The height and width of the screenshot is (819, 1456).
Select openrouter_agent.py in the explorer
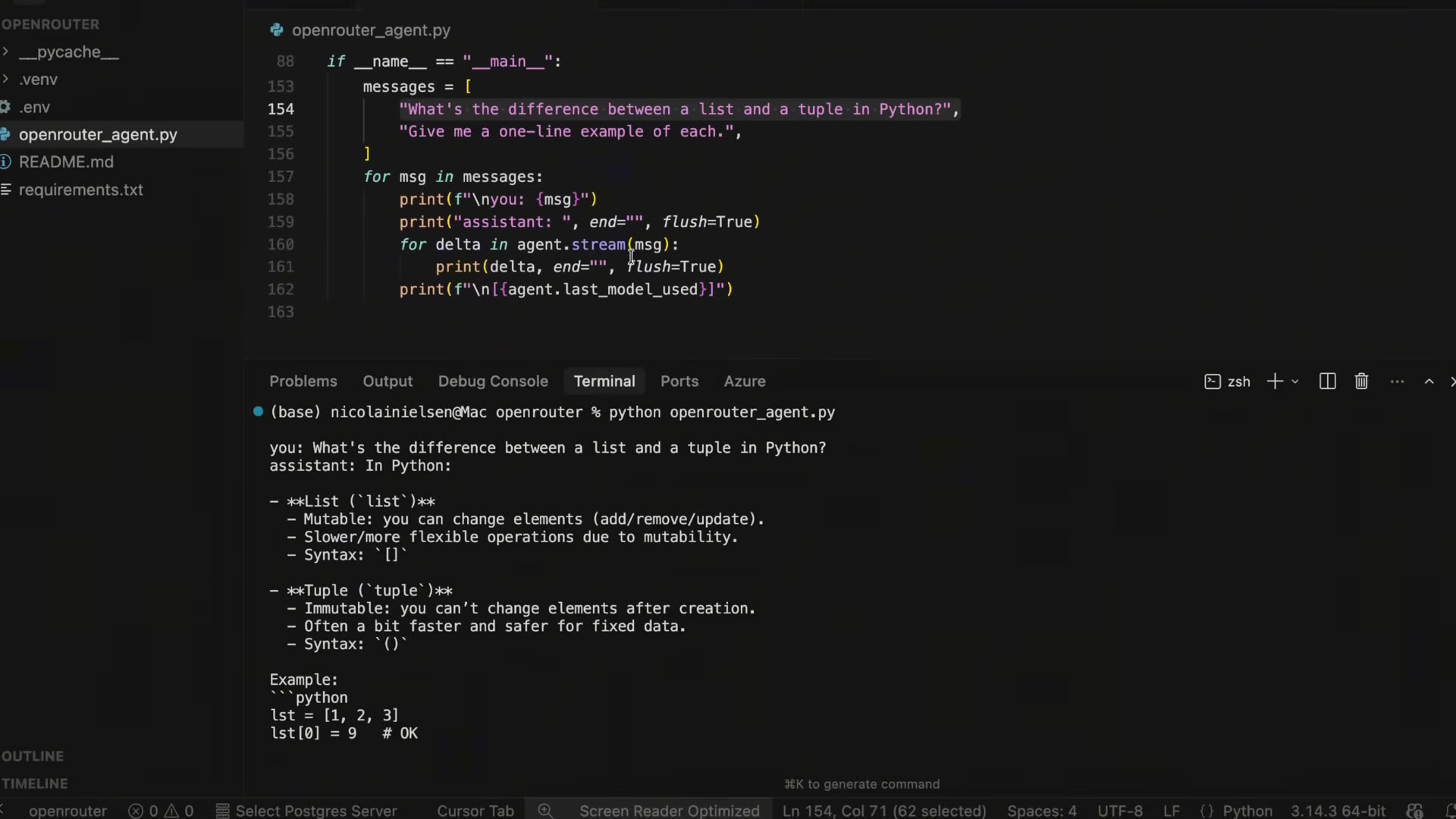(98, 135)
